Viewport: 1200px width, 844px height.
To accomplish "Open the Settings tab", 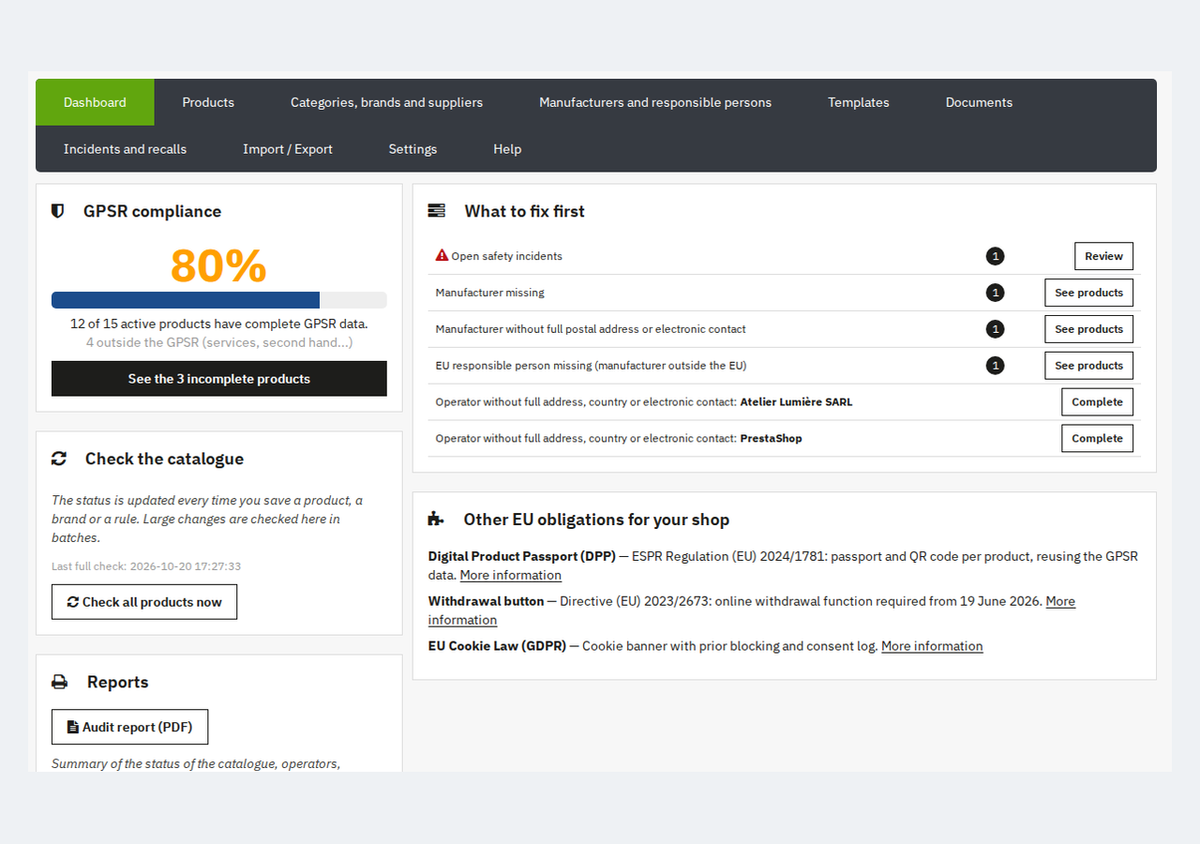I will (x=413, y=149).
